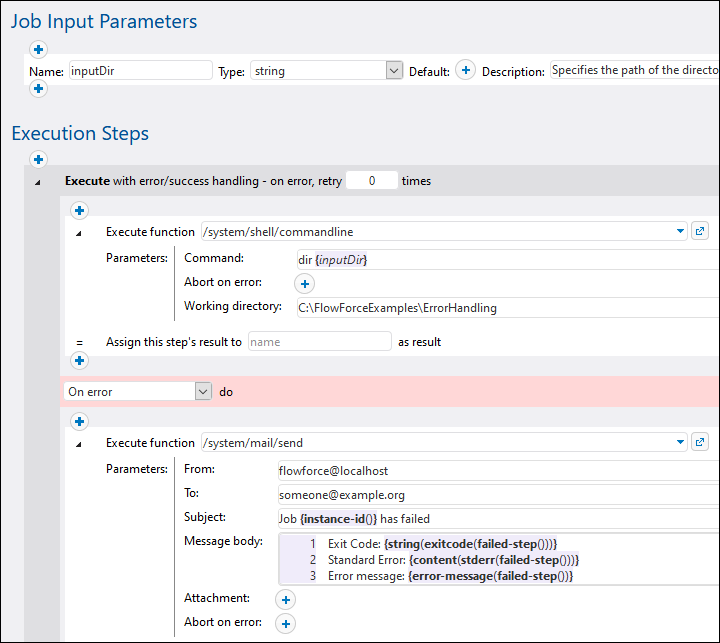Add default value with plus icon
Viewport: 720px width, 643px height.
(465, 71)
